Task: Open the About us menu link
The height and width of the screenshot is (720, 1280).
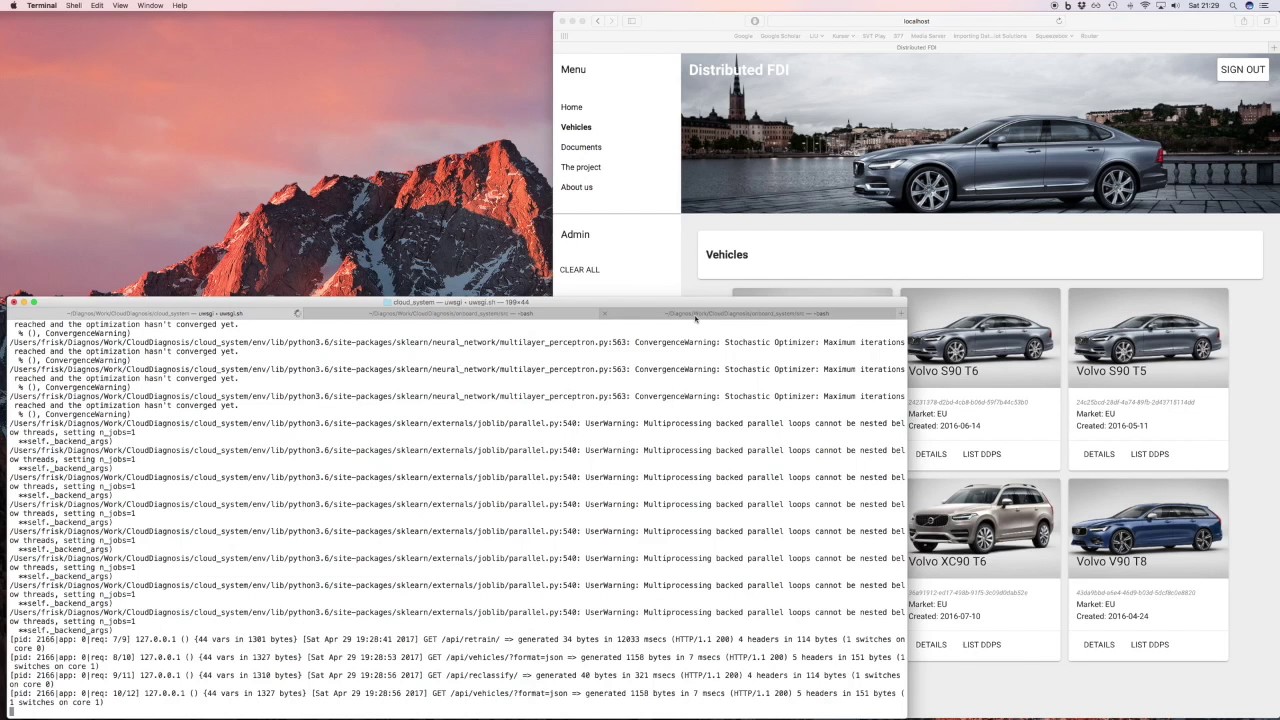Action: click(x=577, y=187)
